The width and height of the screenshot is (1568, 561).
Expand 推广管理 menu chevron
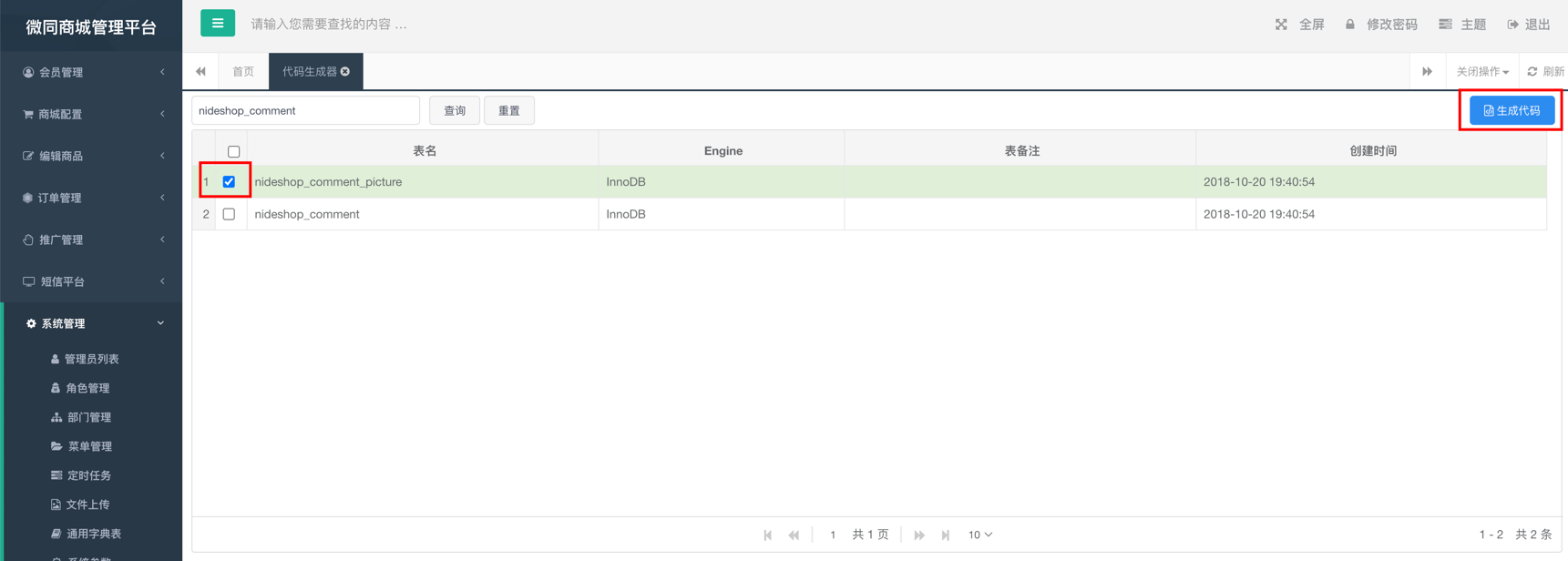coord(162,240)
